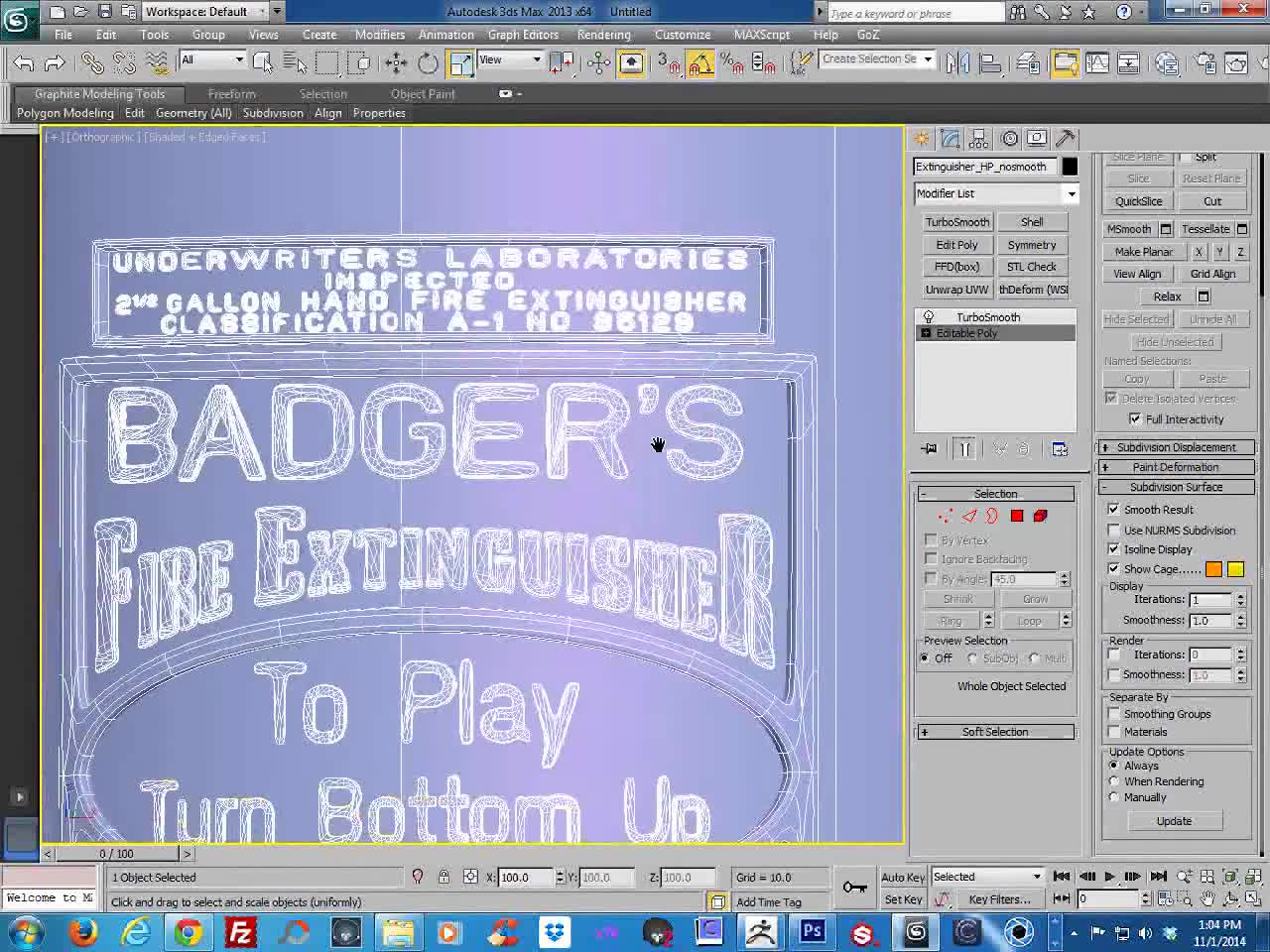Viewport: 1270px width, 952px height.
Task: Select the Select and Link tool
Action: pos(92,62)
